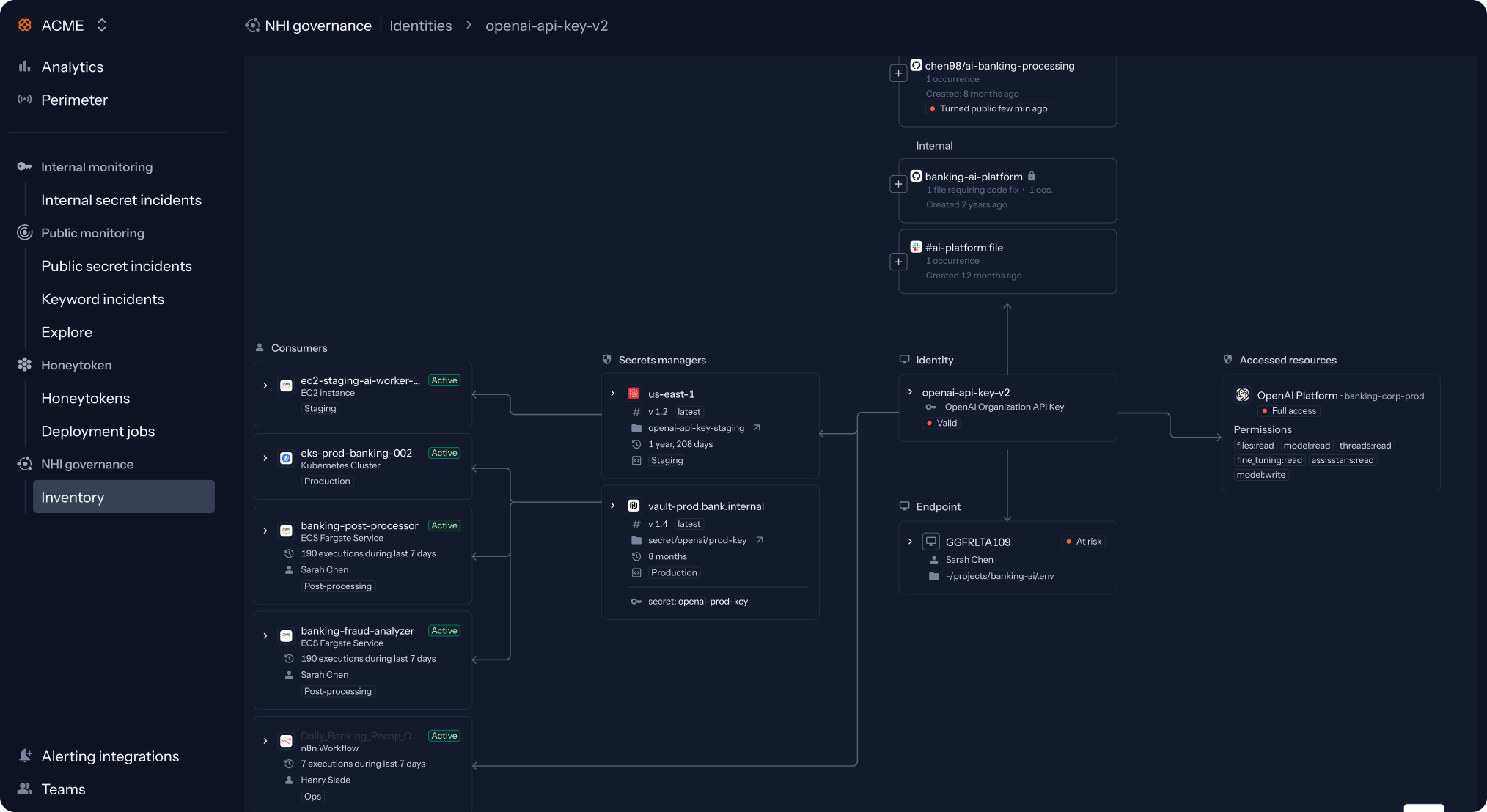Screen dimensions: 1487x812
Task: Select Keyword incidents in sidebar
Action: tap(103, 299)
